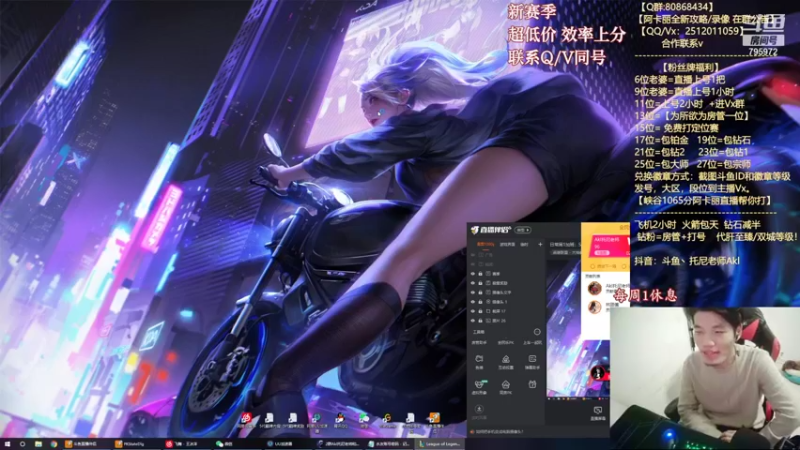Select the first radio option in yellow panel

[592, 266]
